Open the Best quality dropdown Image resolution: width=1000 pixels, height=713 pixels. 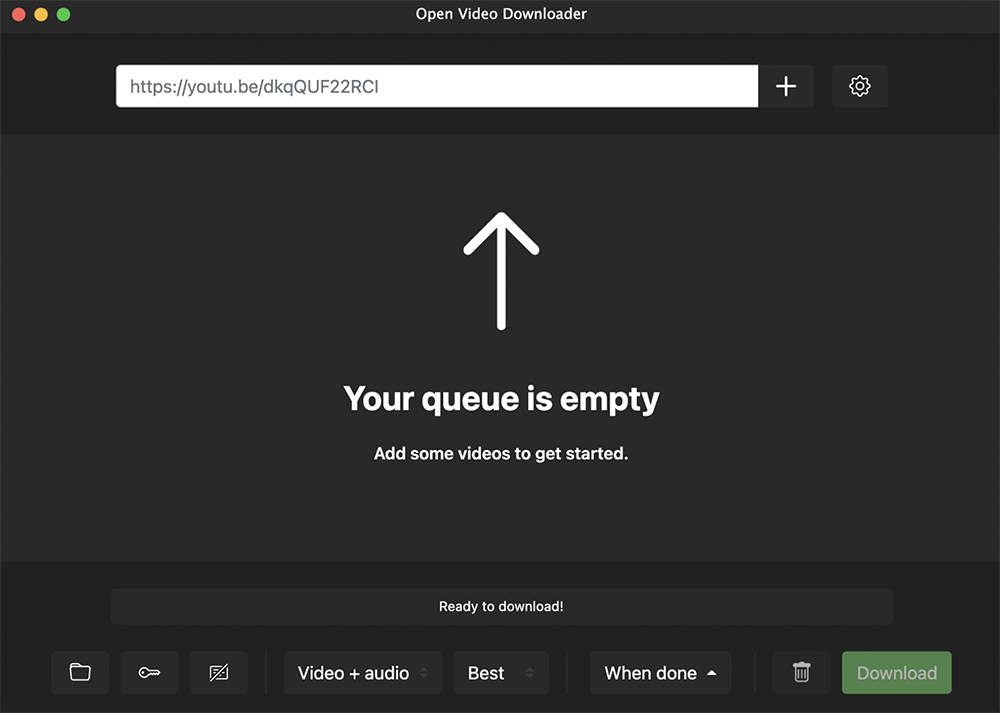pyautogui.click(x=501, y=672)
